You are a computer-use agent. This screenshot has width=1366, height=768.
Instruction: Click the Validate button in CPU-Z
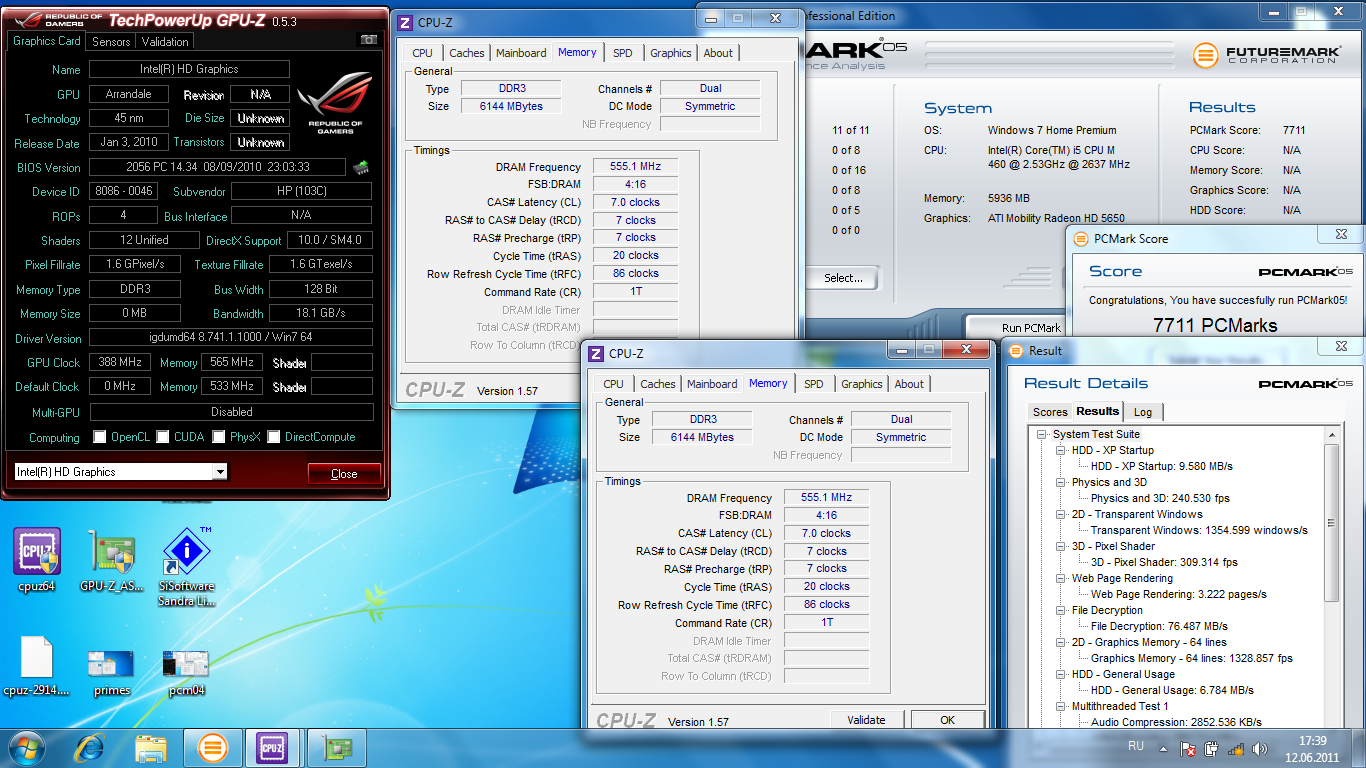866,720
